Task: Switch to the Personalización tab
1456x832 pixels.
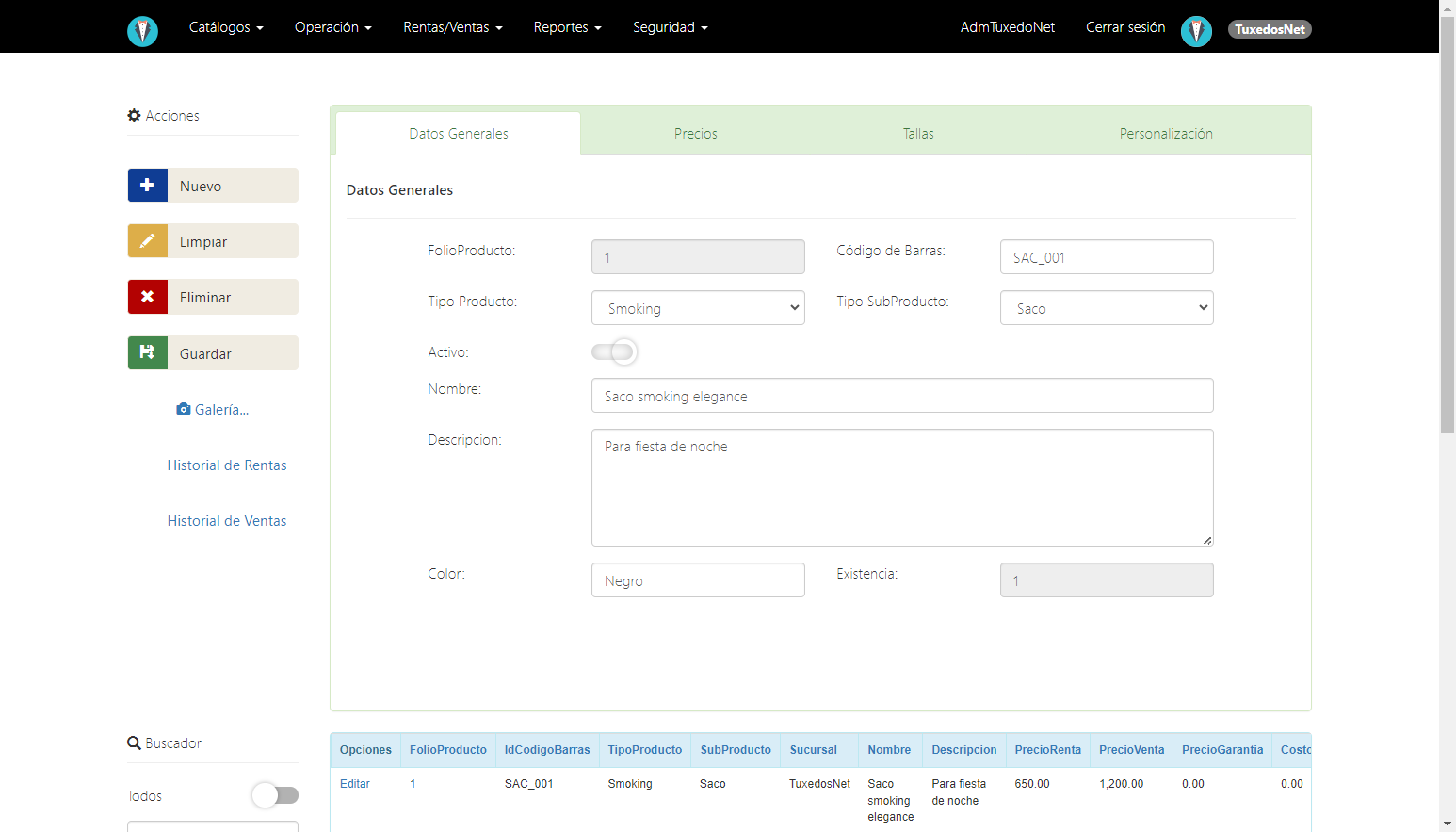Action: [x=1166, y=134]
